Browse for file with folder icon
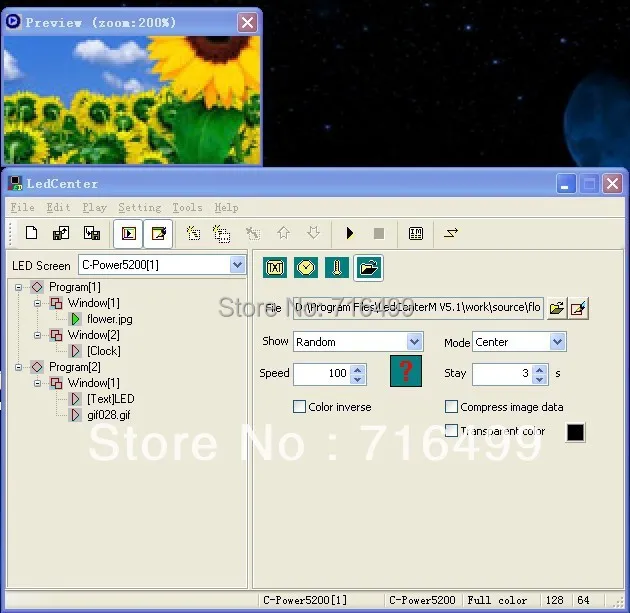Screen dimensions: 630x613 click(556, 309)
